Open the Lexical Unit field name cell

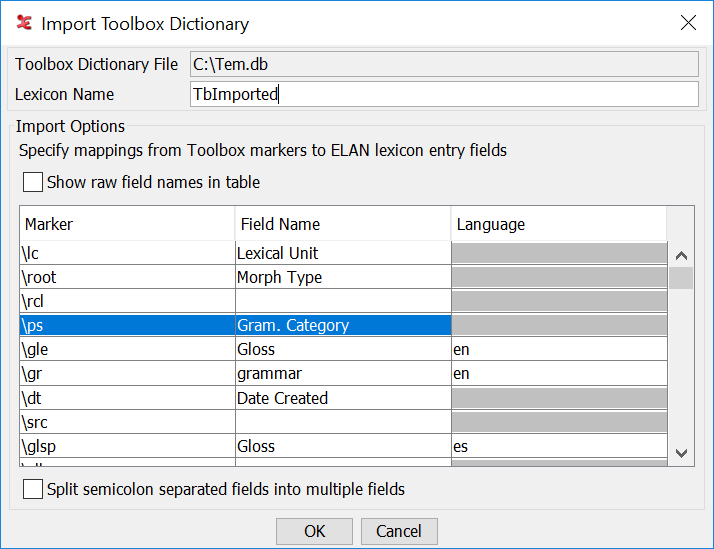pos(343,253)
